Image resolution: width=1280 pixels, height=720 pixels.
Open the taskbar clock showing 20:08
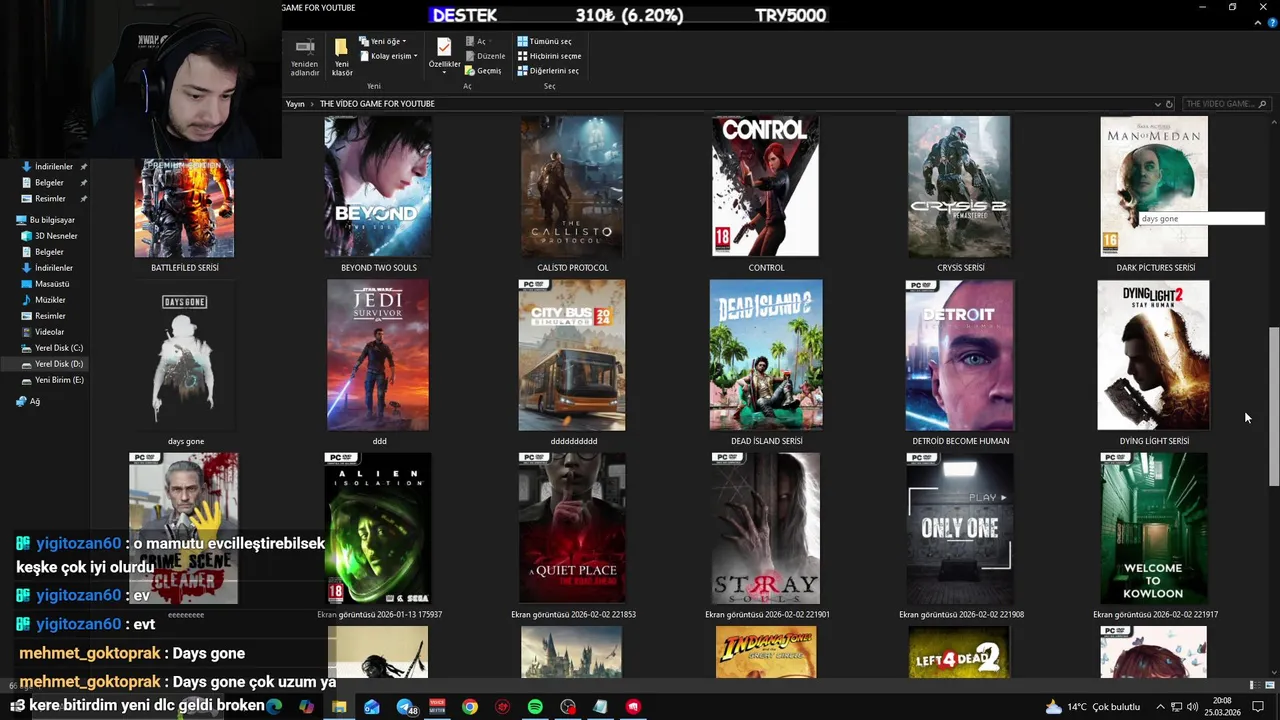pyautogui.click(x=1221, y=707)
